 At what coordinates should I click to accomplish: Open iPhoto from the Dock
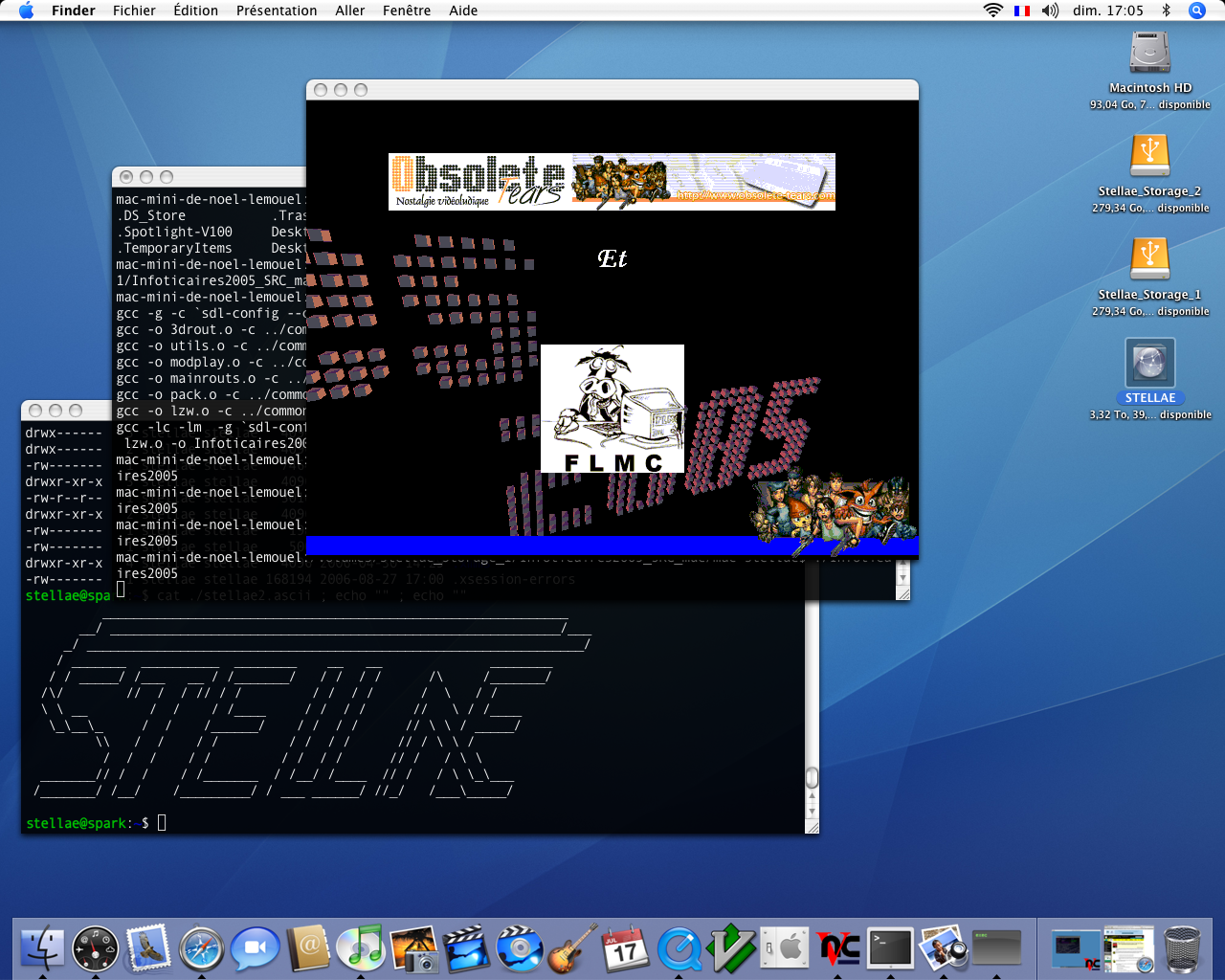coord(414,948)
